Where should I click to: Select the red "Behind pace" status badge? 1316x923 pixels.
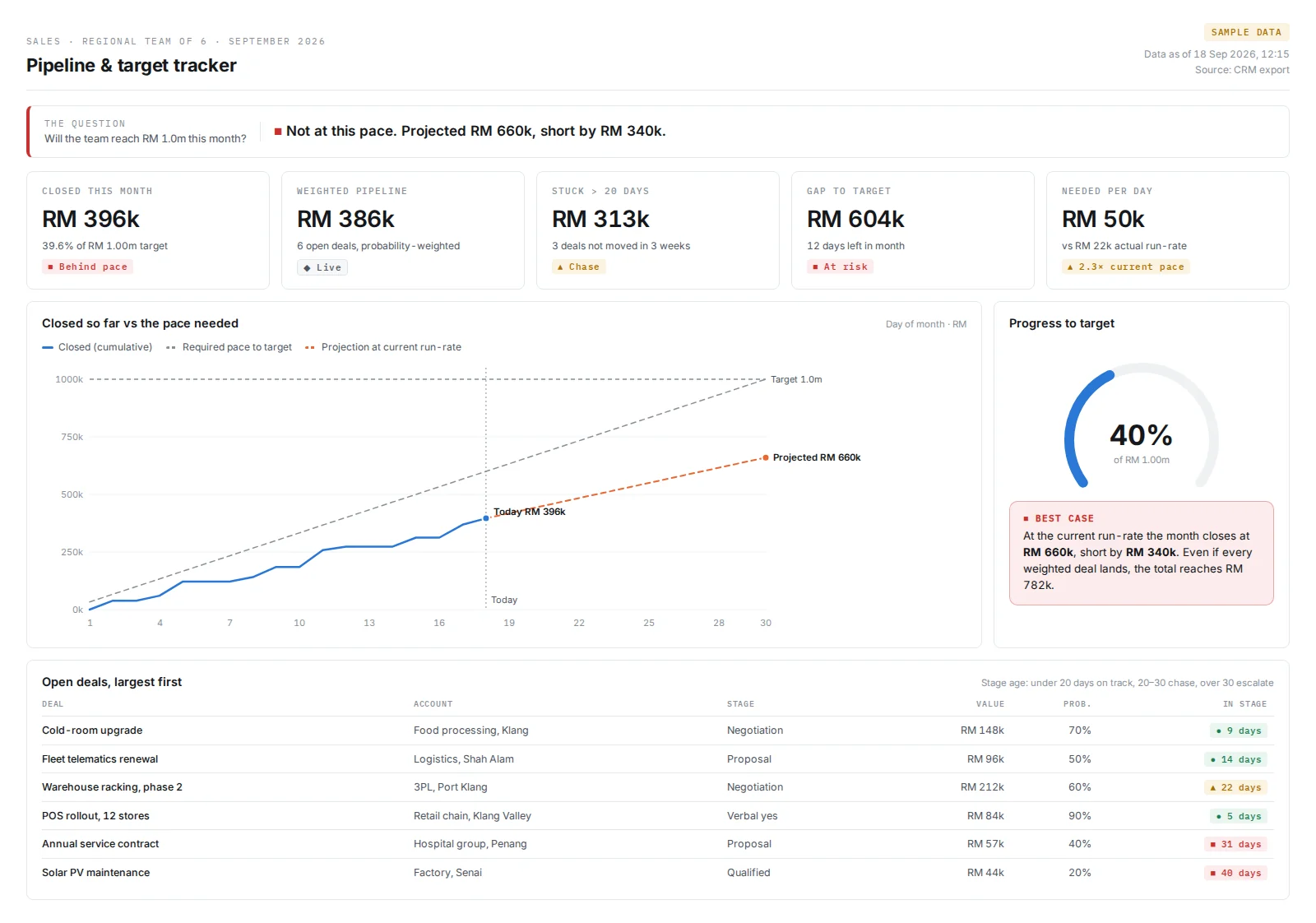click(87, 267)
